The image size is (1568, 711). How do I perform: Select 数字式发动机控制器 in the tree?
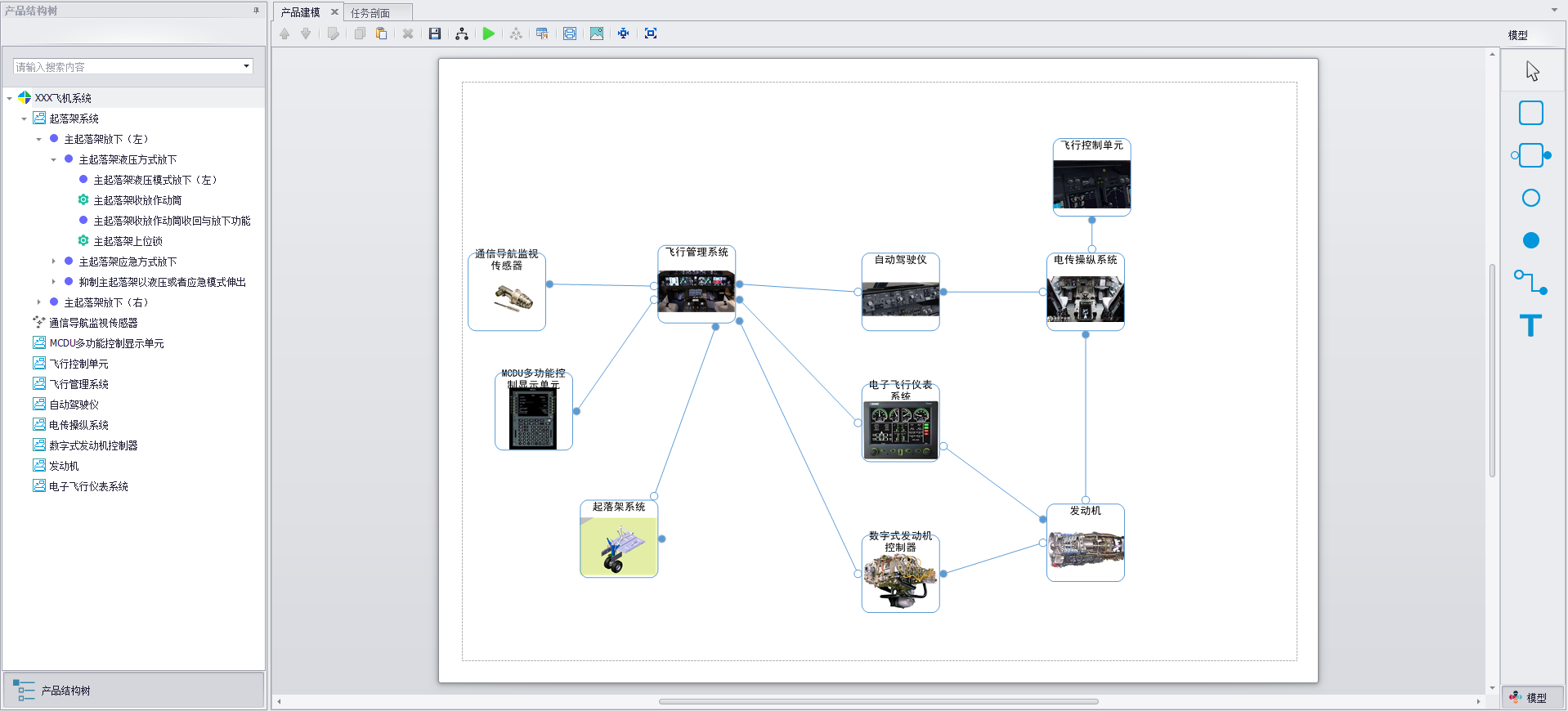click(x=93, y=445)
